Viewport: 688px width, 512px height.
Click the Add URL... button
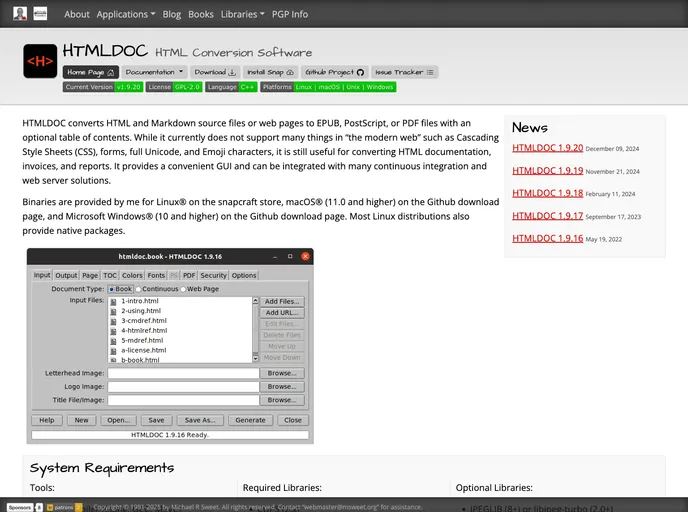click(282, 313)
